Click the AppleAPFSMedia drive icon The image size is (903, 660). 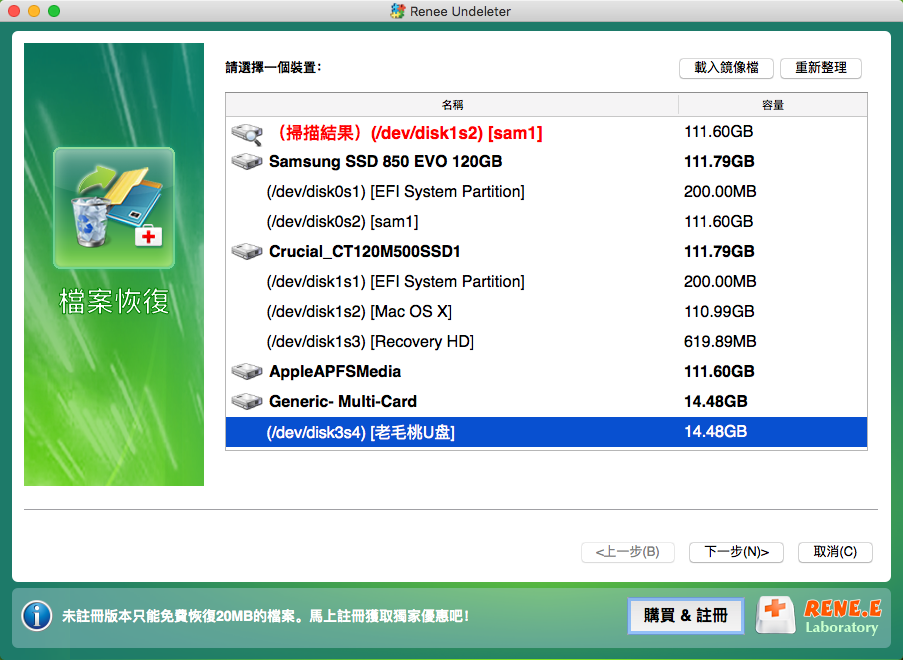click(x=246, y=371)
